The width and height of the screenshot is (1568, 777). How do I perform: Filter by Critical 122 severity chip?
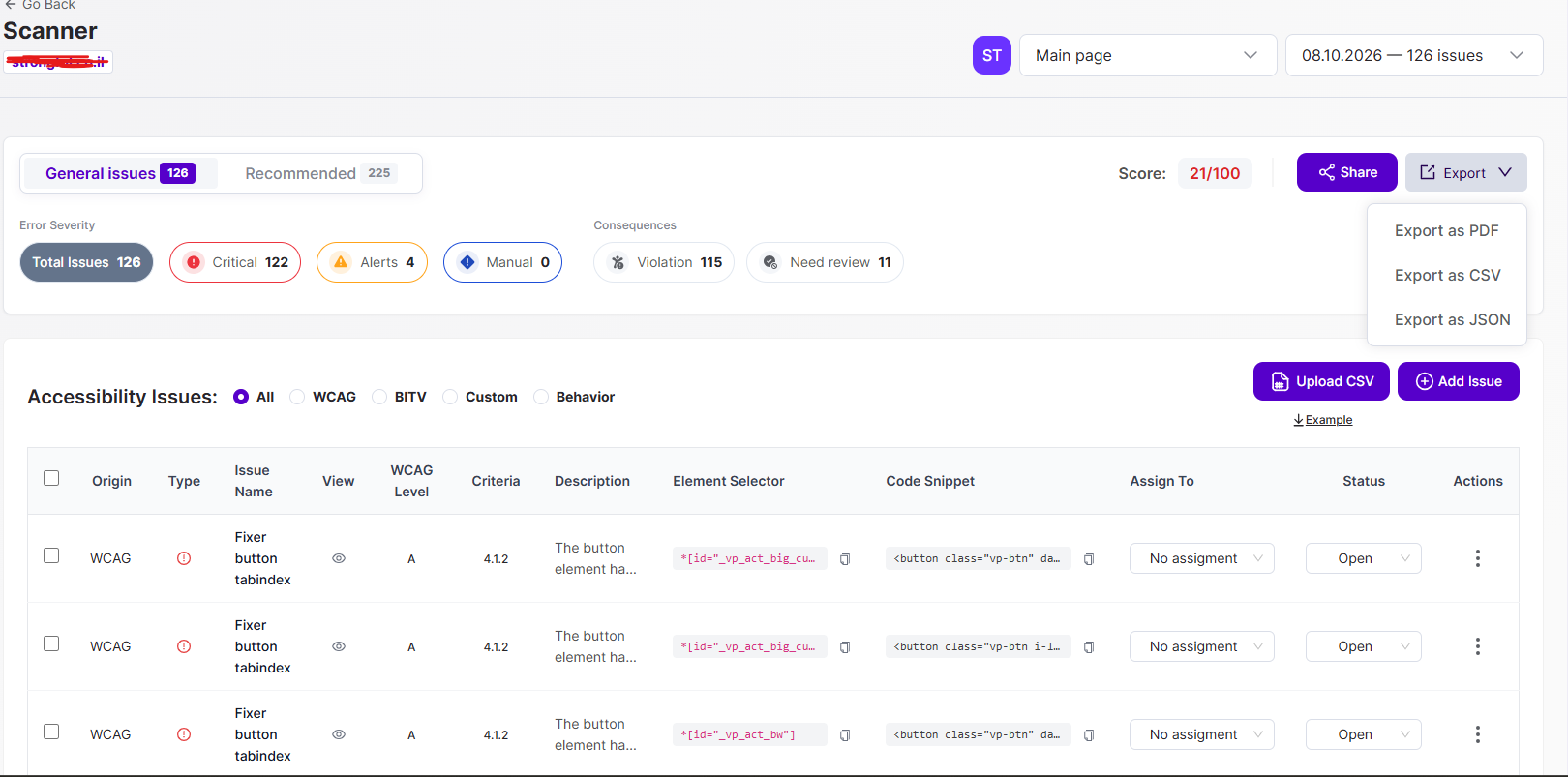(235, 262)
